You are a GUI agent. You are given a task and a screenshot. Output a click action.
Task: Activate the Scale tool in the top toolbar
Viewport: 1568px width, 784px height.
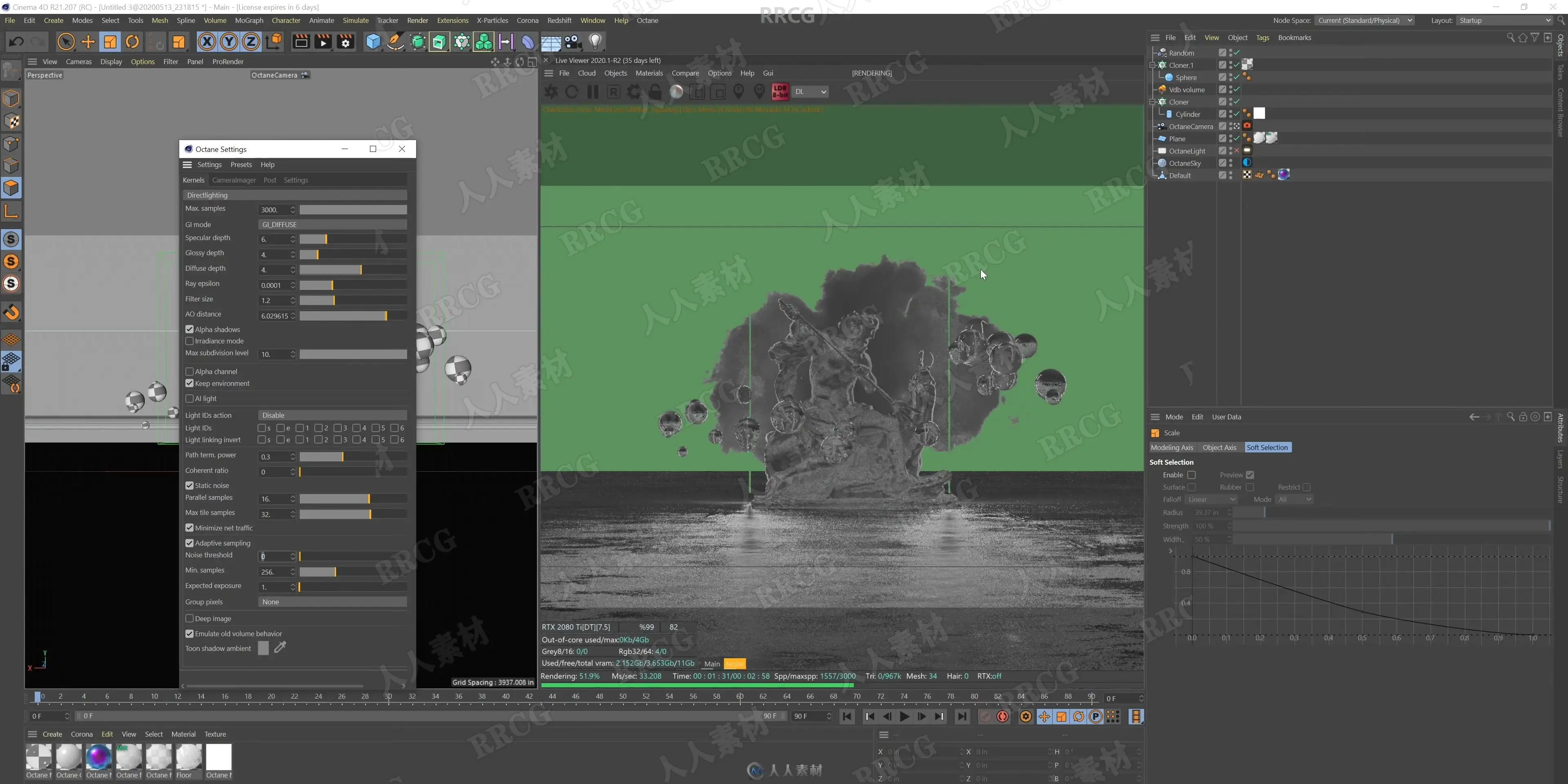click(x=110, y=42)
